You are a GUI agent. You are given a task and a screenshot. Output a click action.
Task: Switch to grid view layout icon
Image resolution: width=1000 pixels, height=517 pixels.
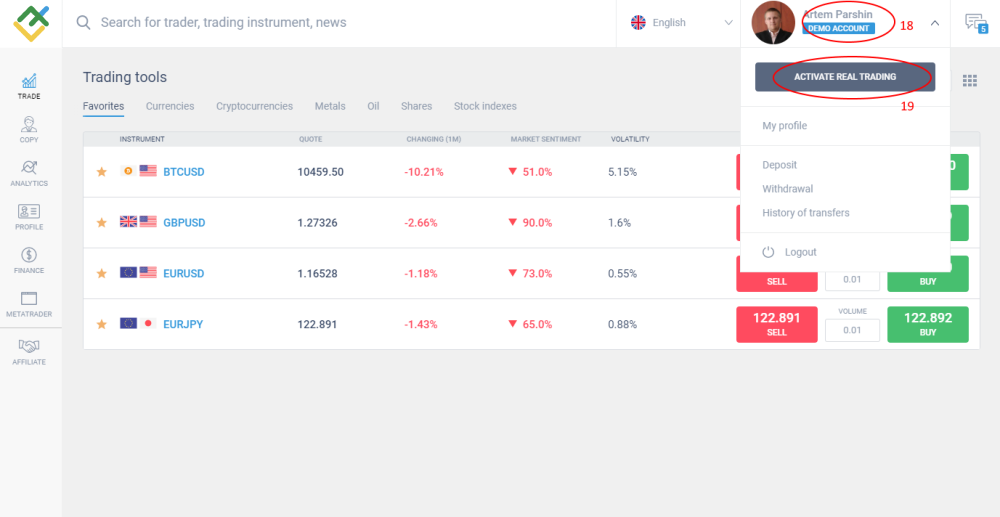969,80
